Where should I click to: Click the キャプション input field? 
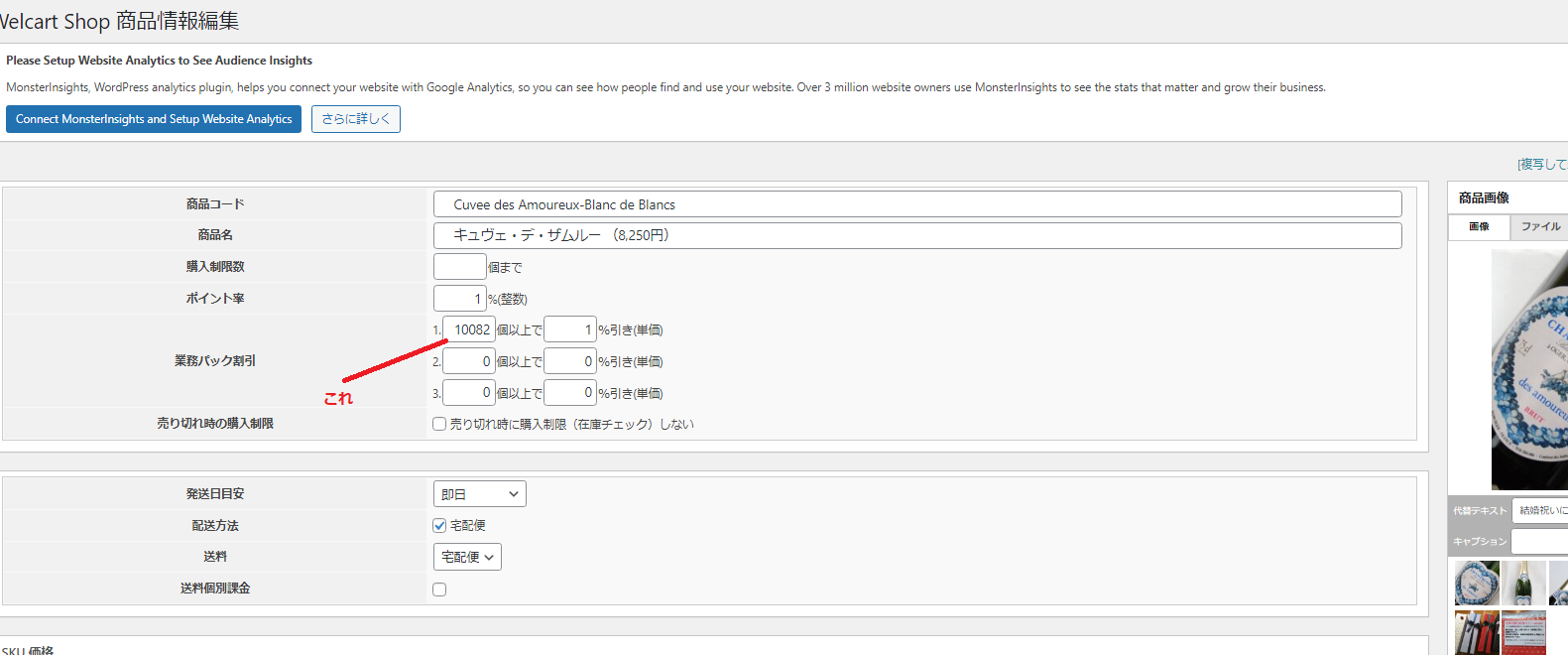coord(1540,541)
